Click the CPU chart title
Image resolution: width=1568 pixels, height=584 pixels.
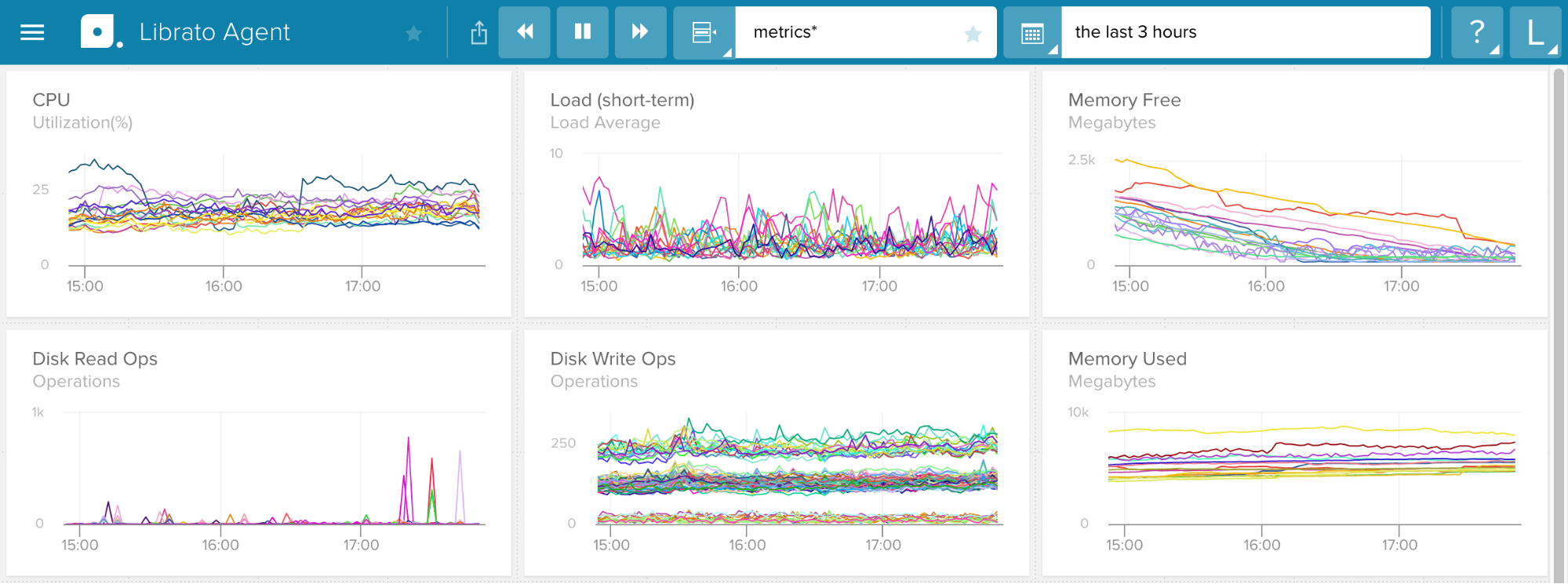coord(51,100)
